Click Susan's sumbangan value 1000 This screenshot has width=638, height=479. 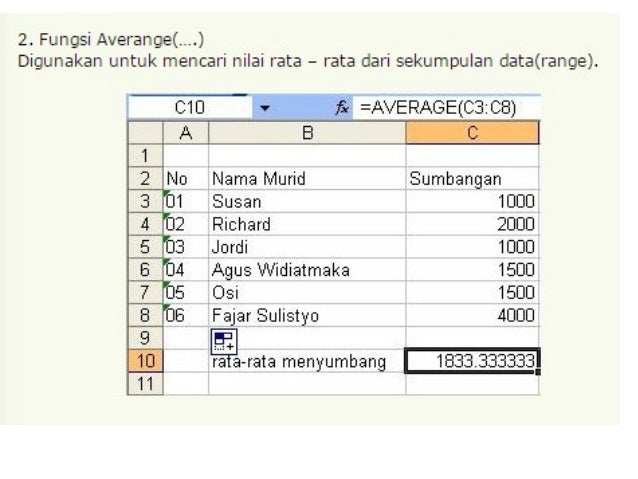pos(472,201)
